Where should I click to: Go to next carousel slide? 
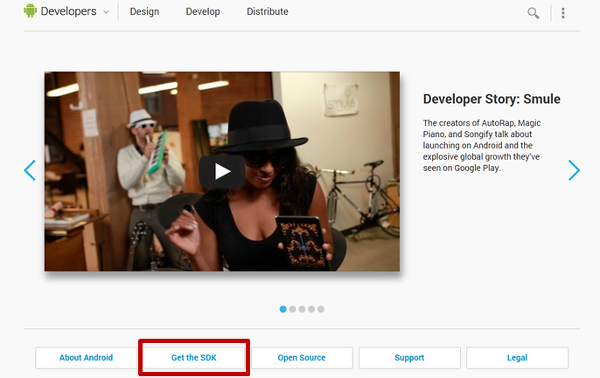pyautogui.click(x=574, y=170)
